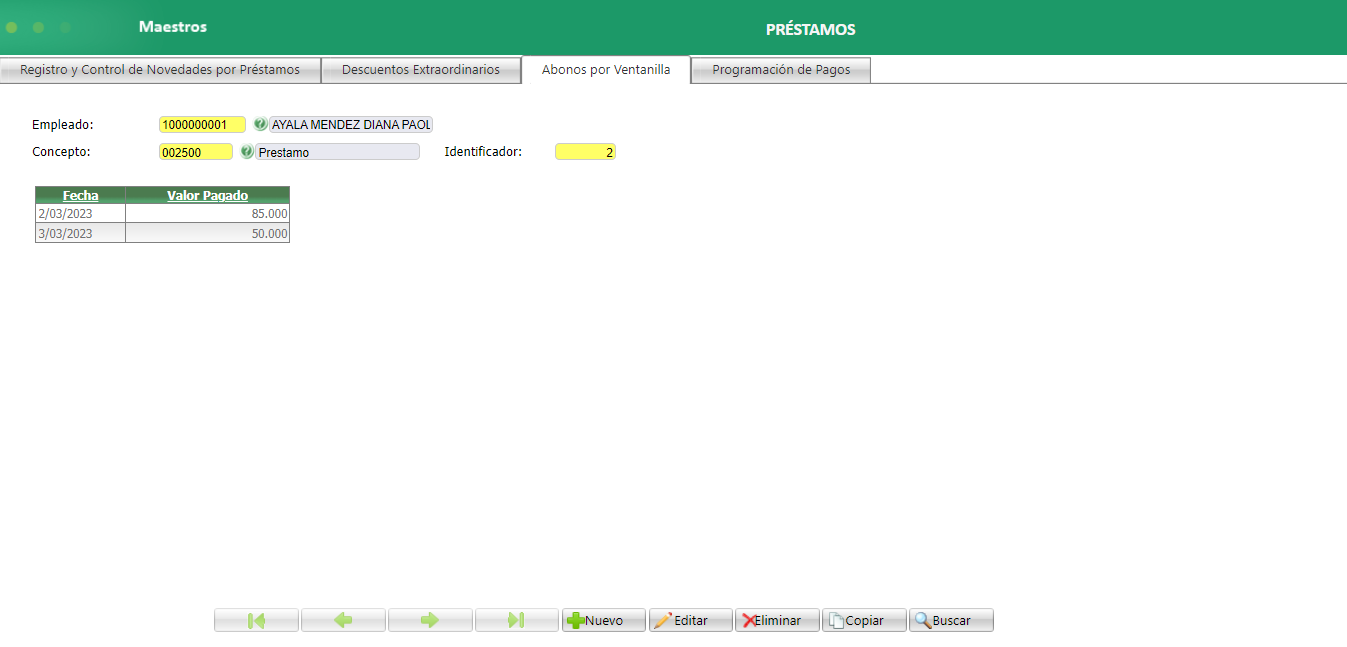
Task: Switch to the Programación de Pagos tab
Action: (781, 69)
